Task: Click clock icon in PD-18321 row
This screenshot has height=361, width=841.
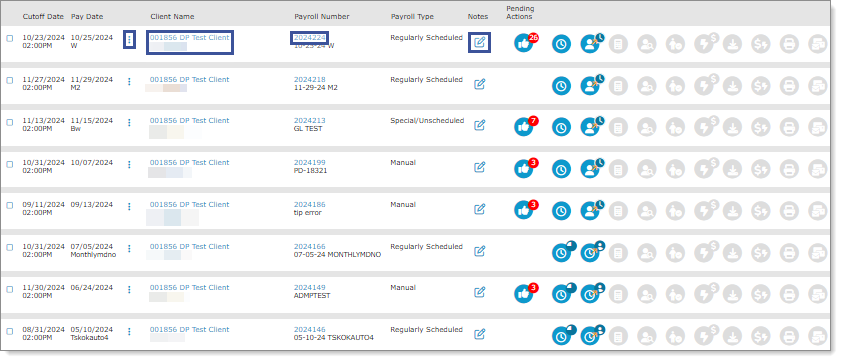Action: click(562, 169)
